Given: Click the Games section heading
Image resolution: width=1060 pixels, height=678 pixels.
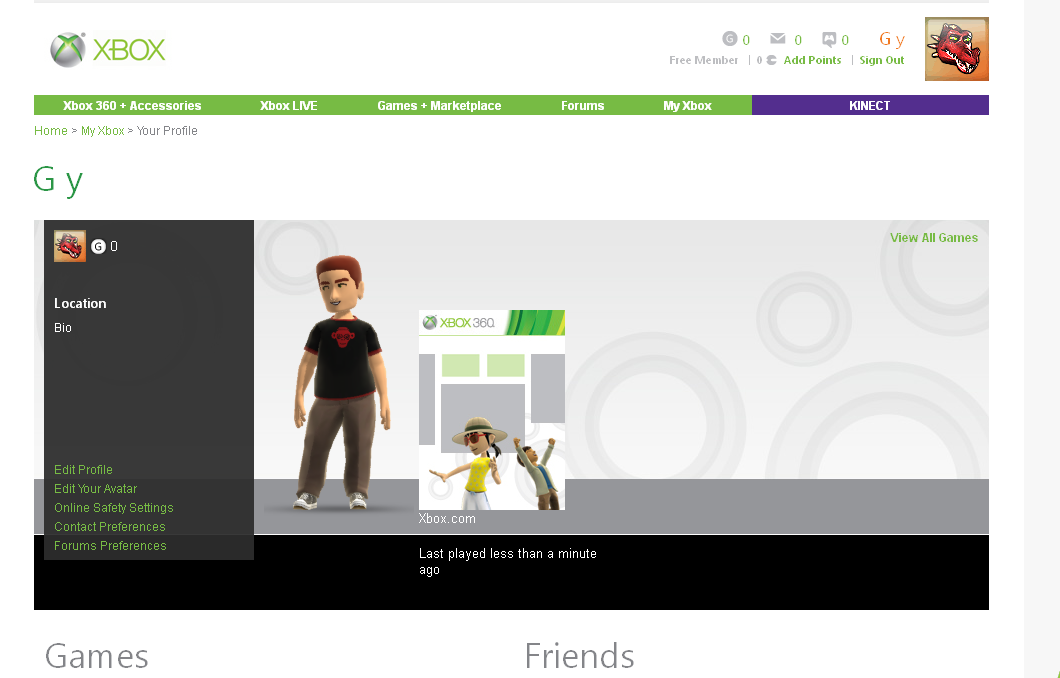Looking at the screenshot, I should click(97, 656).
